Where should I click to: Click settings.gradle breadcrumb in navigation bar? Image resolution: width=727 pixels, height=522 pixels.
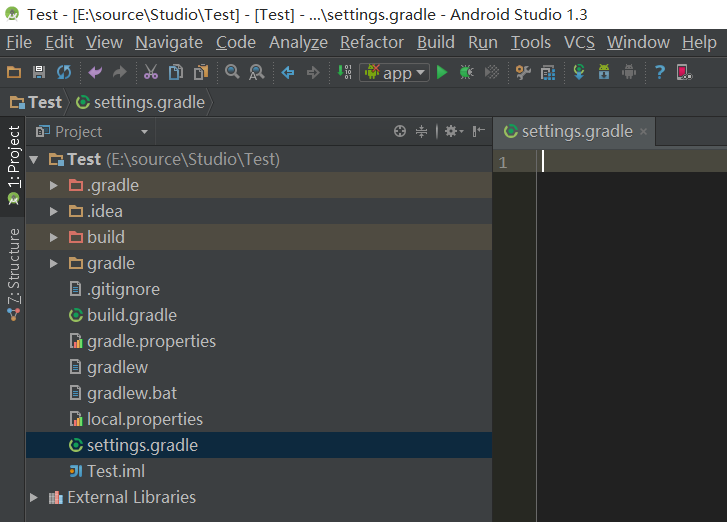140,102
